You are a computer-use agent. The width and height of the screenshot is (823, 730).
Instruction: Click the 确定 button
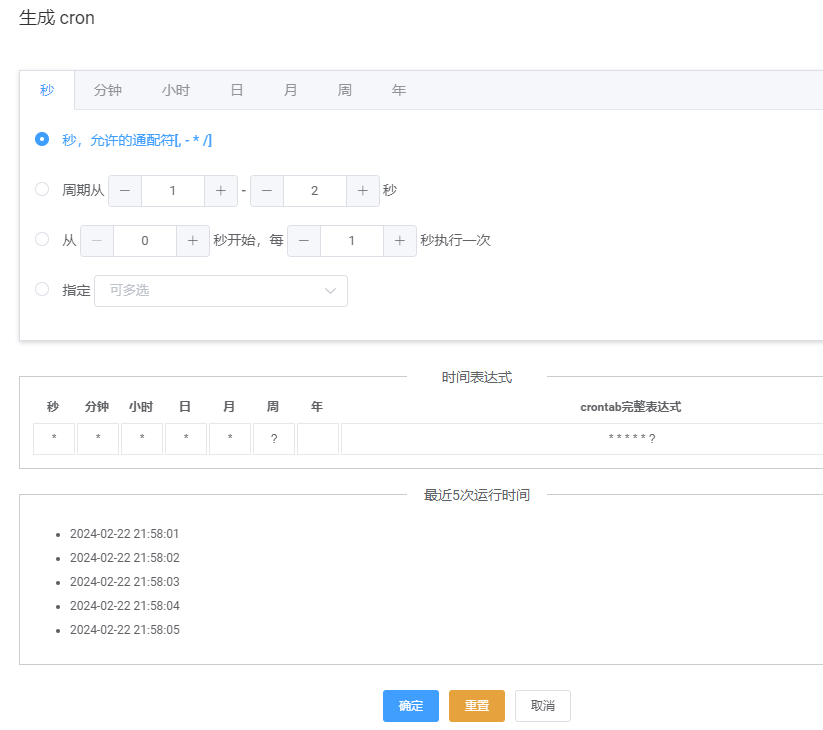pos(411,706)
